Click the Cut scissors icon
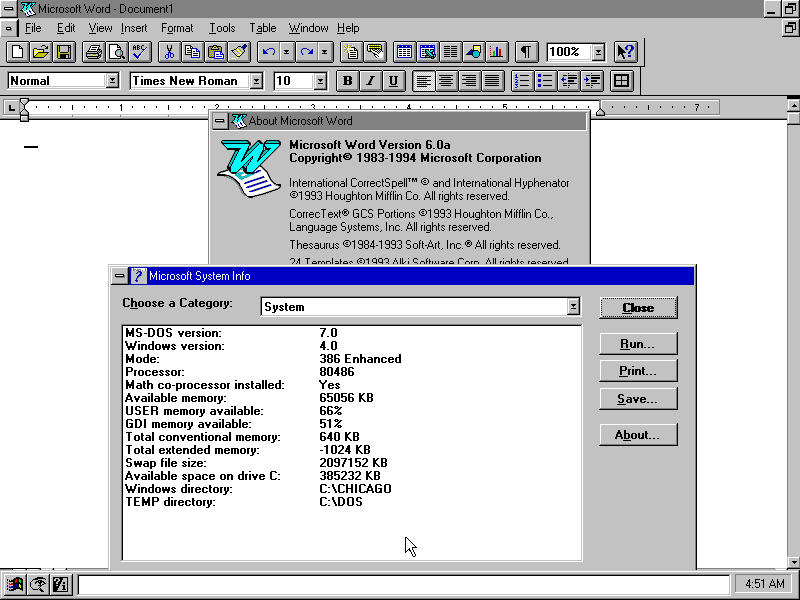Viewport: 800px width, 600px height. click(170, 52)
